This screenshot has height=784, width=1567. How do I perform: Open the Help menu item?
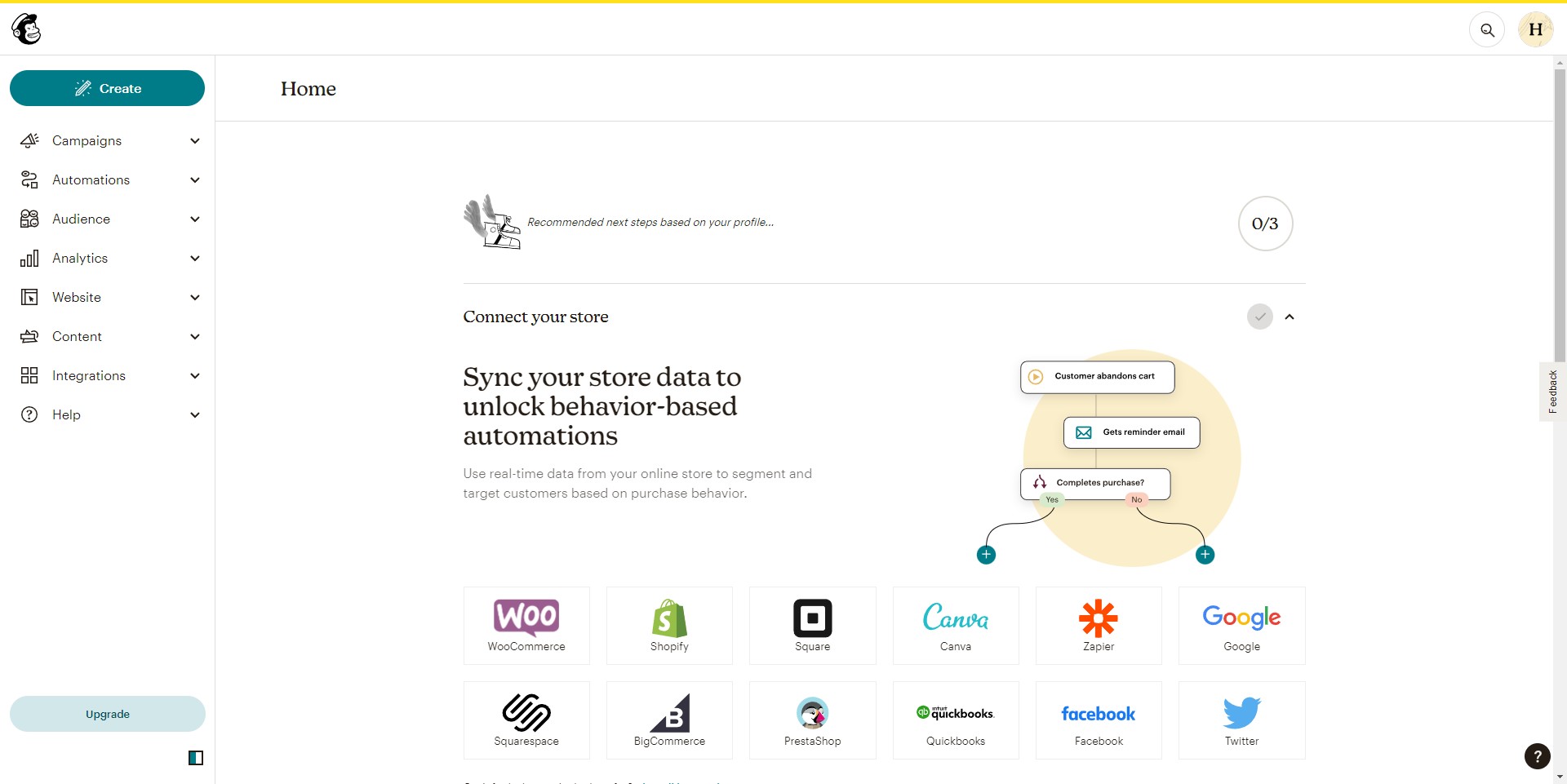108,414
